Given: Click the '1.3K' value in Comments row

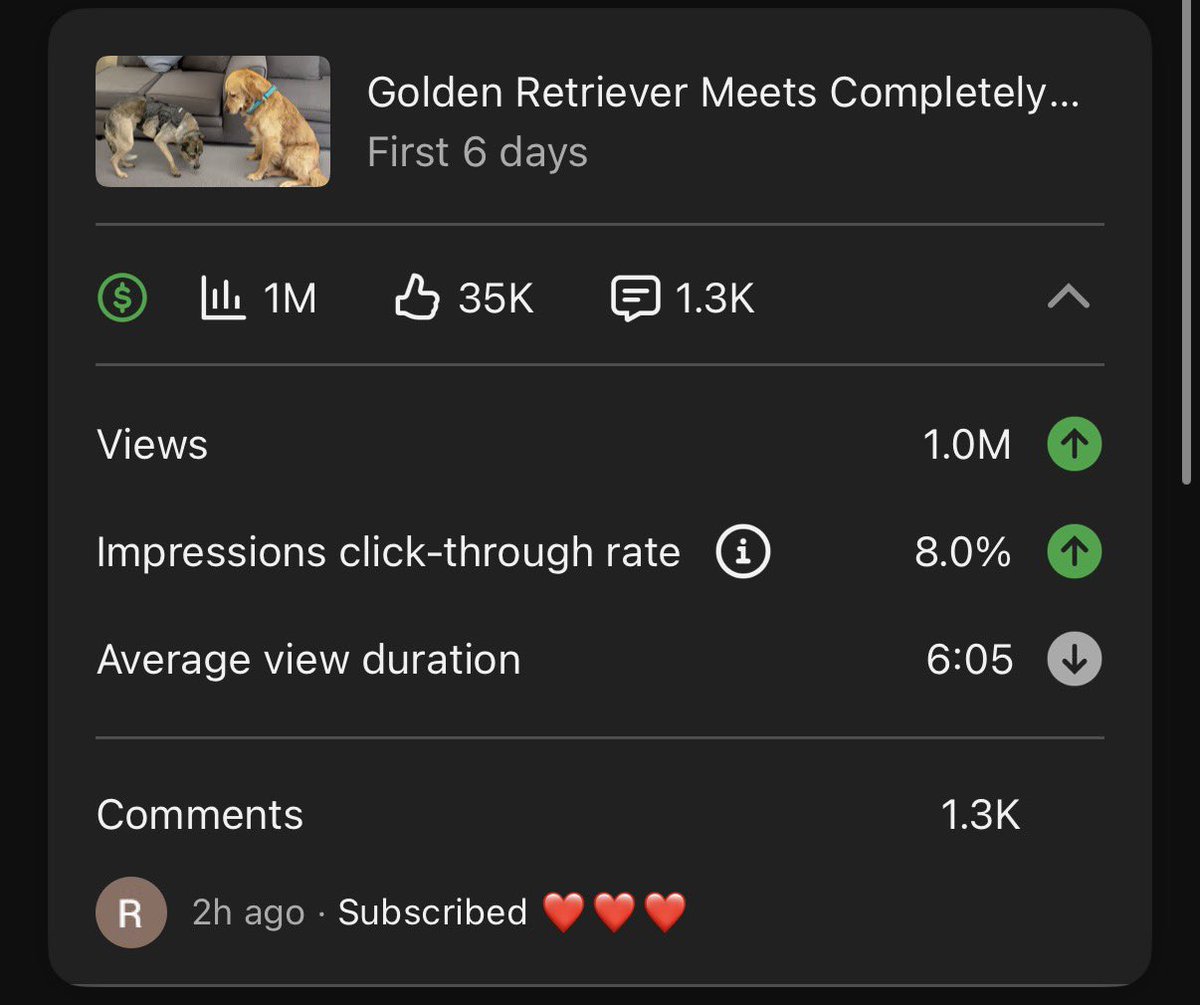Looking at the screenshot, I should [x=980, y=815].
